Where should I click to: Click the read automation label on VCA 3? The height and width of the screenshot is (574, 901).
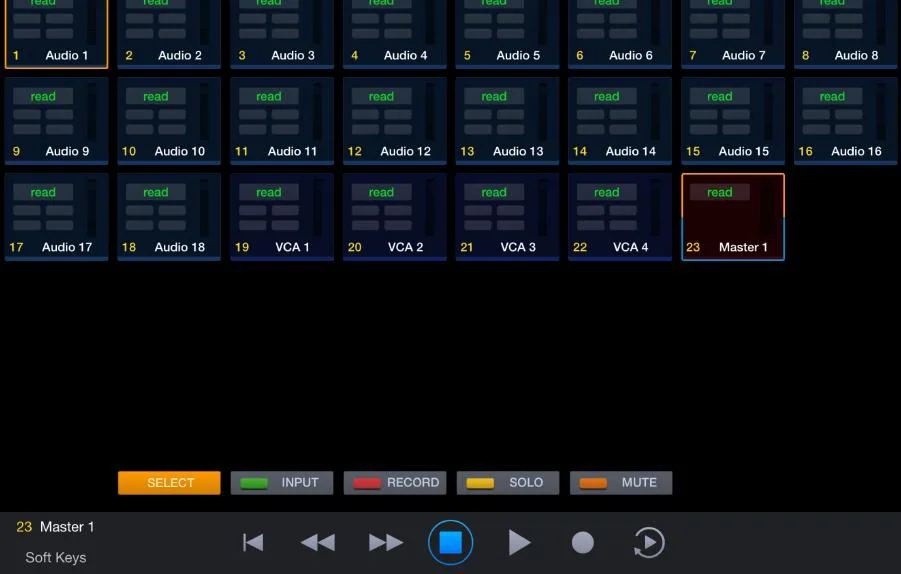click(x=494, y=192)
